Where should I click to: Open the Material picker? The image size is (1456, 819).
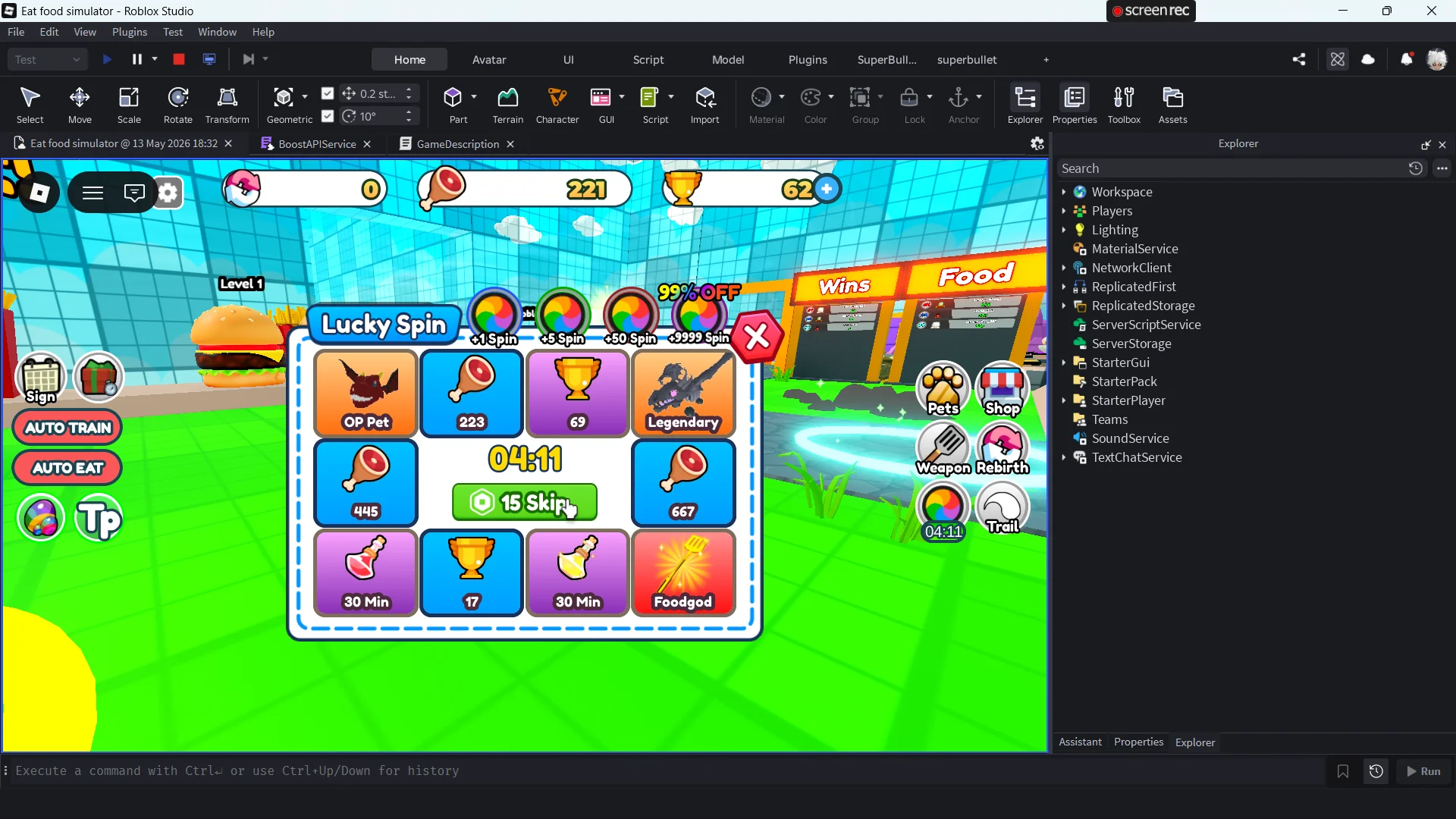point(767,105)
